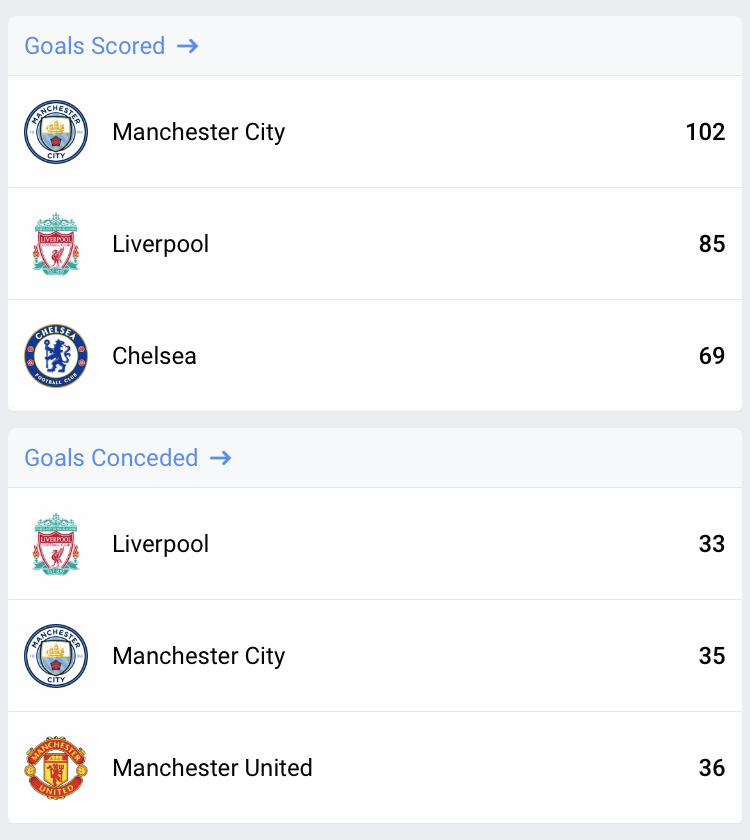The height and width of the screenshot is (840, 750).
Task: Click Liverpool's 85 goals scored value
Action: pos(712,244)
